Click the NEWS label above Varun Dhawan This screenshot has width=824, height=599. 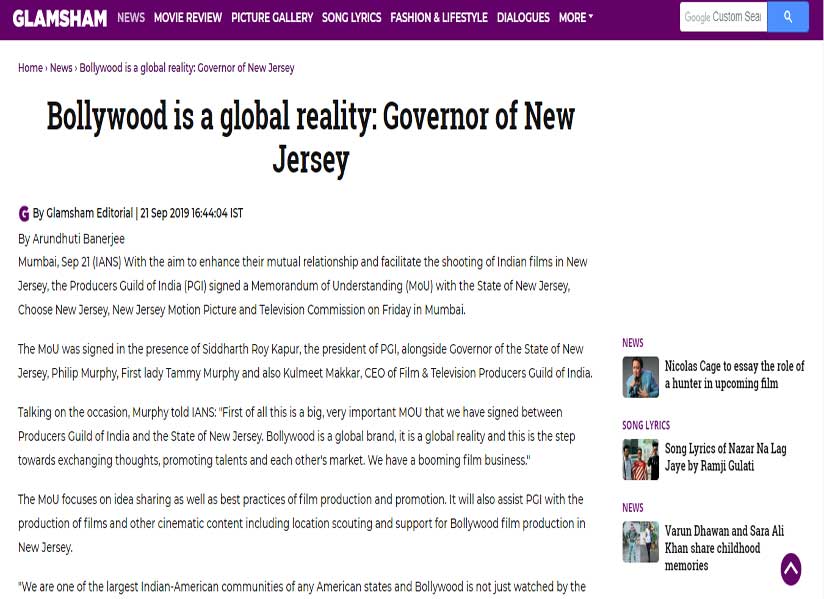coord(633,508)
